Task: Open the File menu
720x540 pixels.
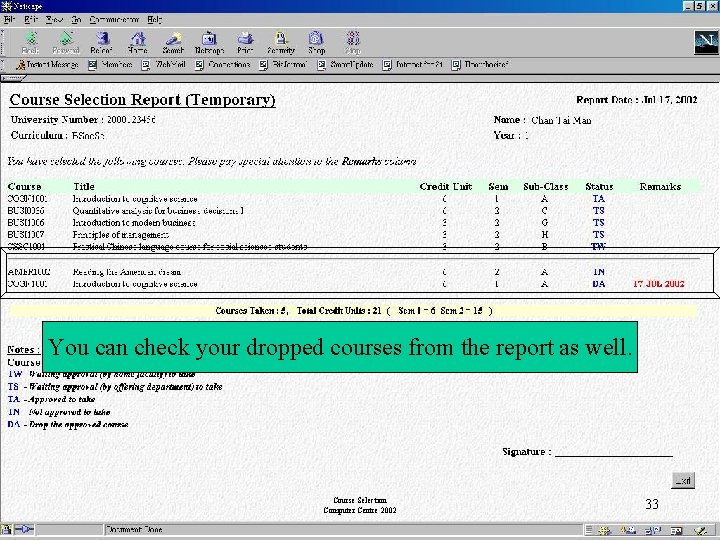Action: click(x=9, y=20)
